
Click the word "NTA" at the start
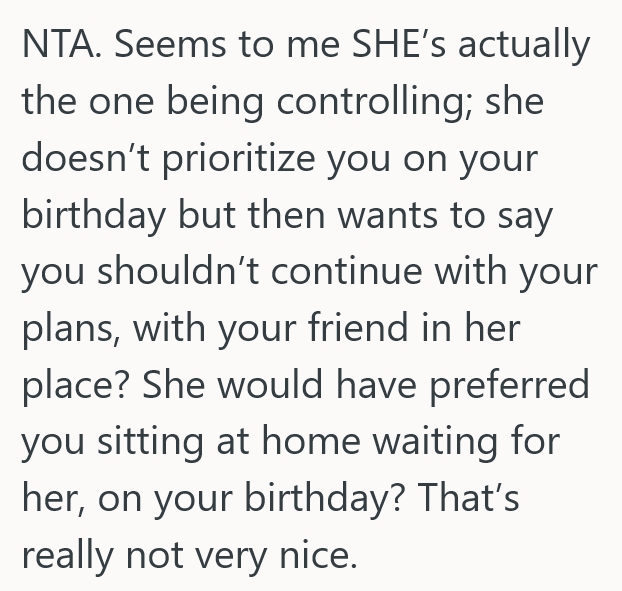[54, 47]
